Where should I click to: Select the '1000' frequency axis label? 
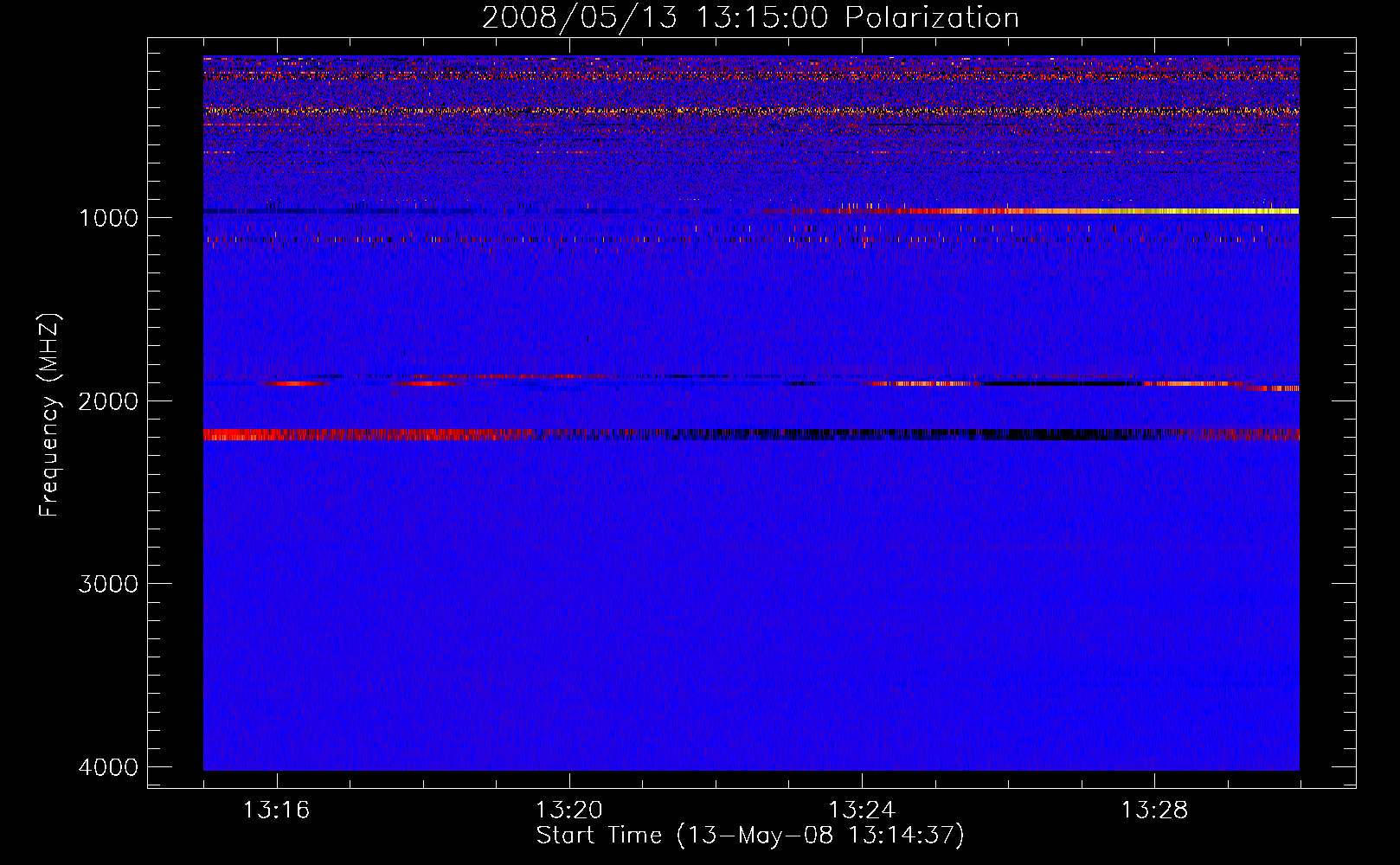point(108,218)
